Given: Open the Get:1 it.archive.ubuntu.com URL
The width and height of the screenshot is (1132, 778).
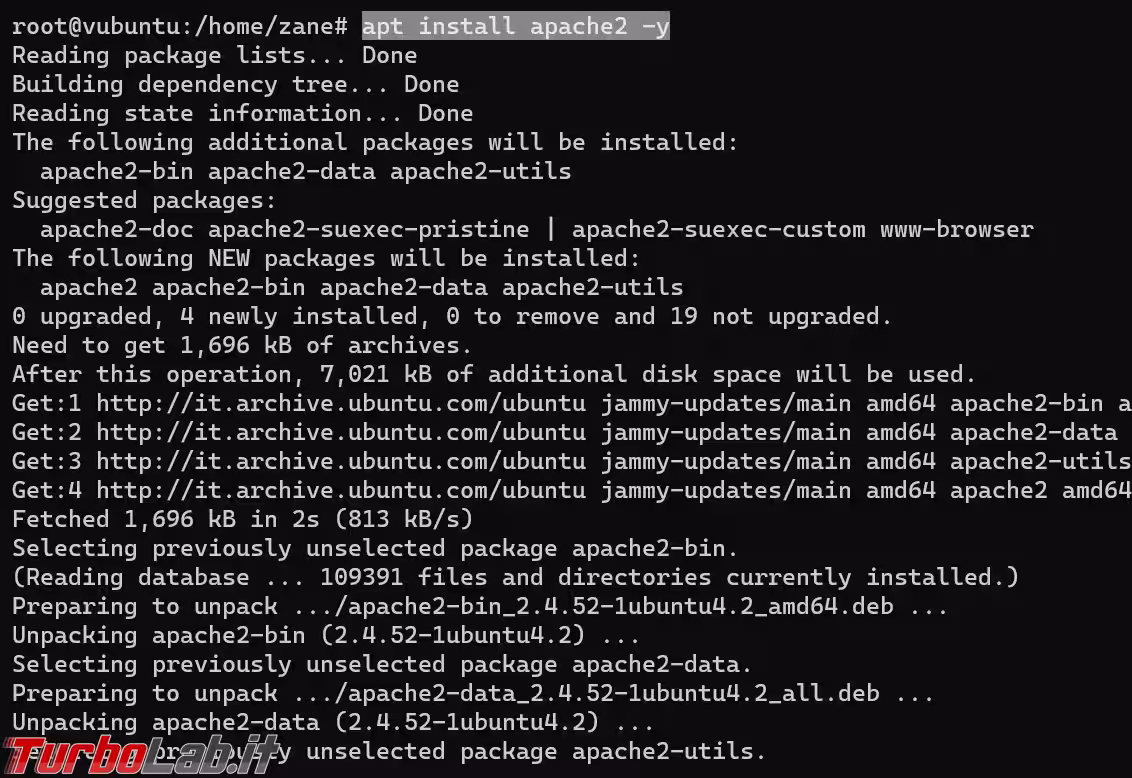Looking at the screenshot, I should tap(340, 404).
